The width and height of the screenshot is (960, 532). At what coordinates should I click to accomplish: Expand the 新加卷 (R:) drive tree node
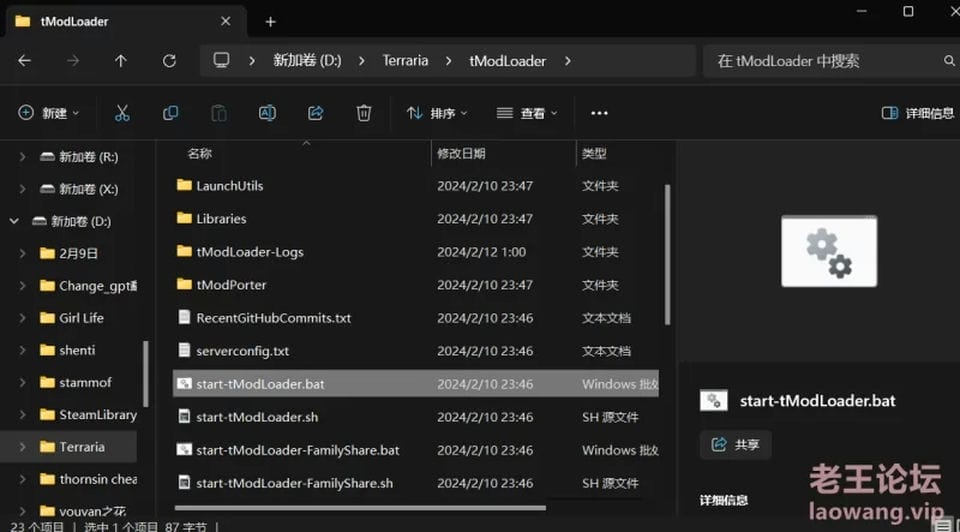pos(22,157)
